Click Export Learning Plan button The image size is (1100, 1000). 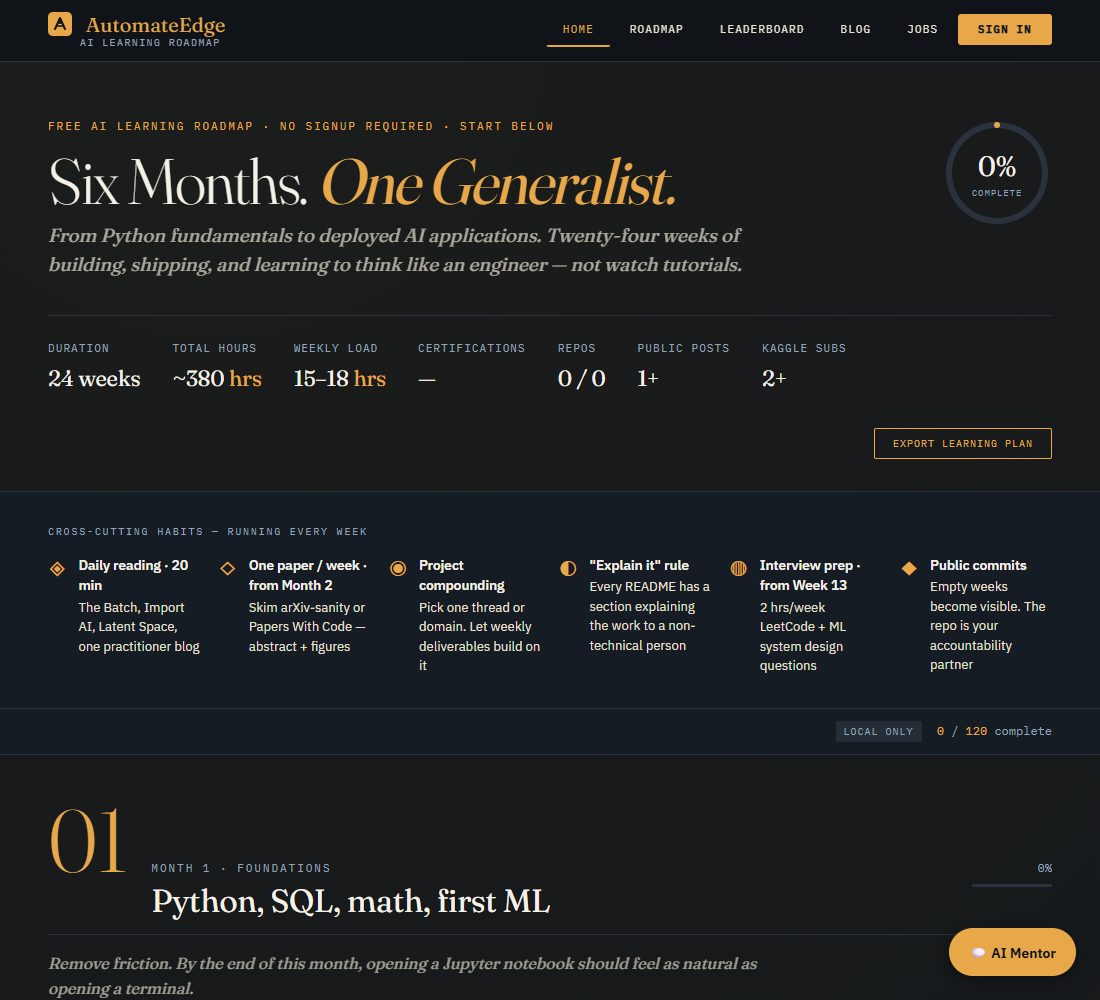962,444
